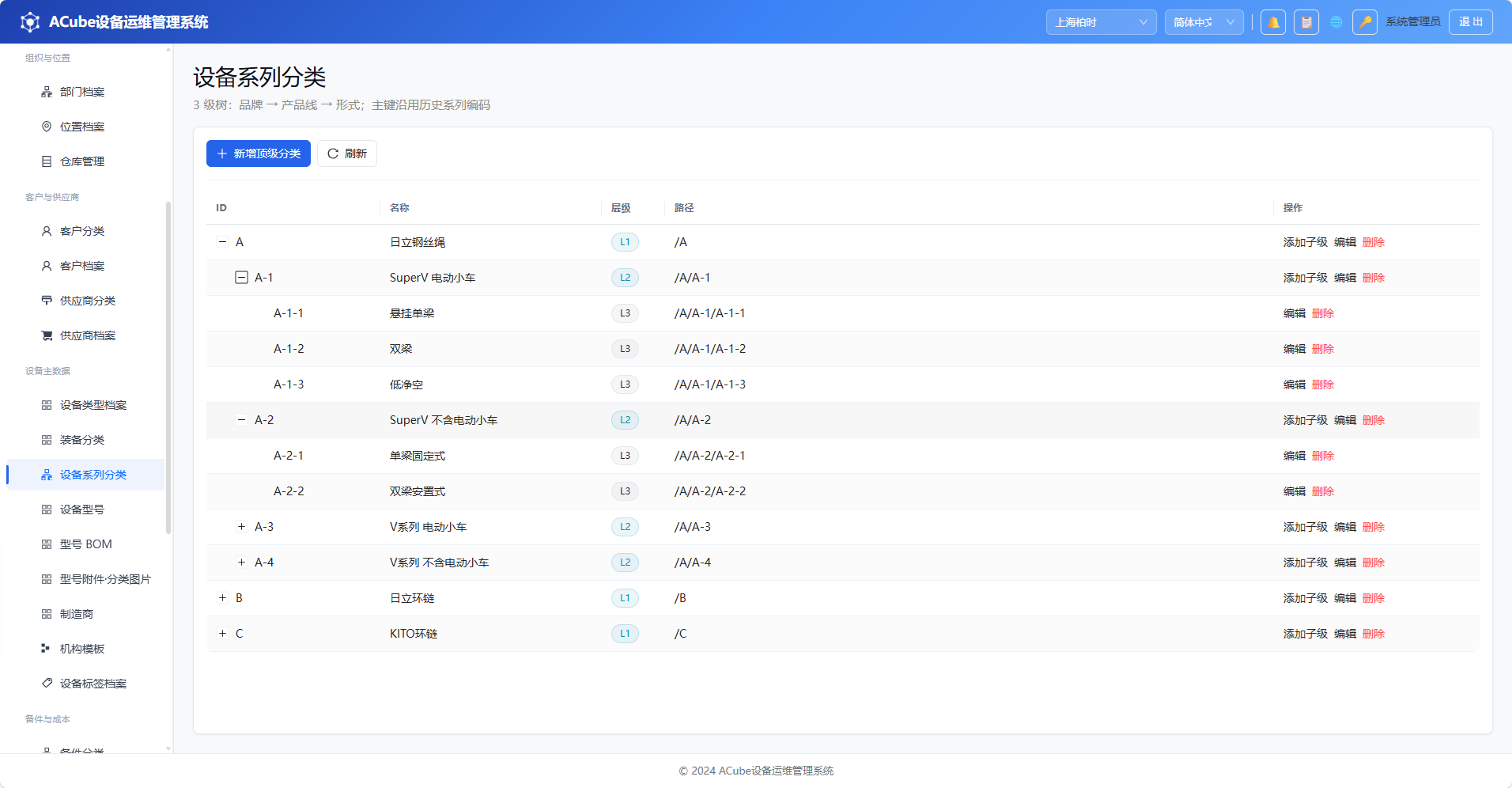Click the 位置档案 location pin icon
This screenshot has width=1512, height=788.
click(47, 127)
